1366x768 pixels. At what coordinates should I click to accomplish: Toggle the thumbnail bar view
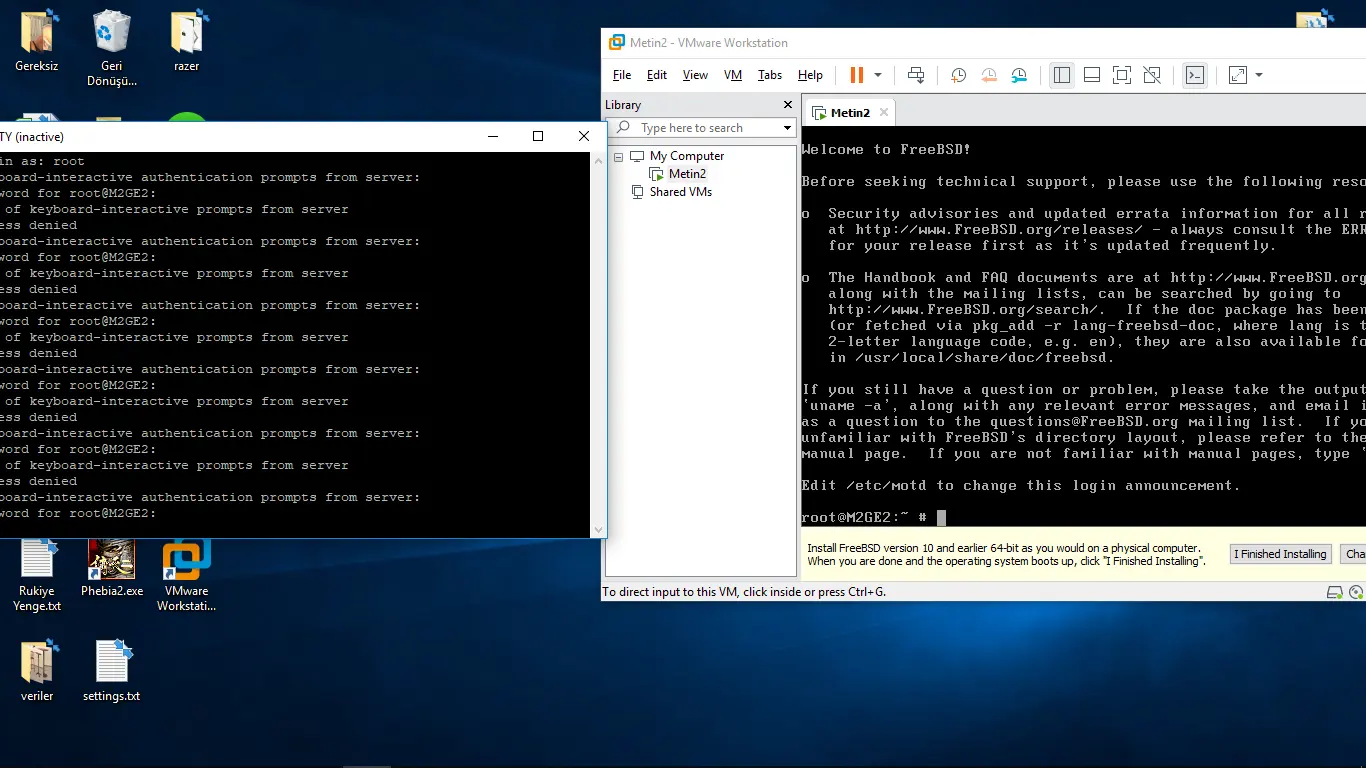[1092, 75]
